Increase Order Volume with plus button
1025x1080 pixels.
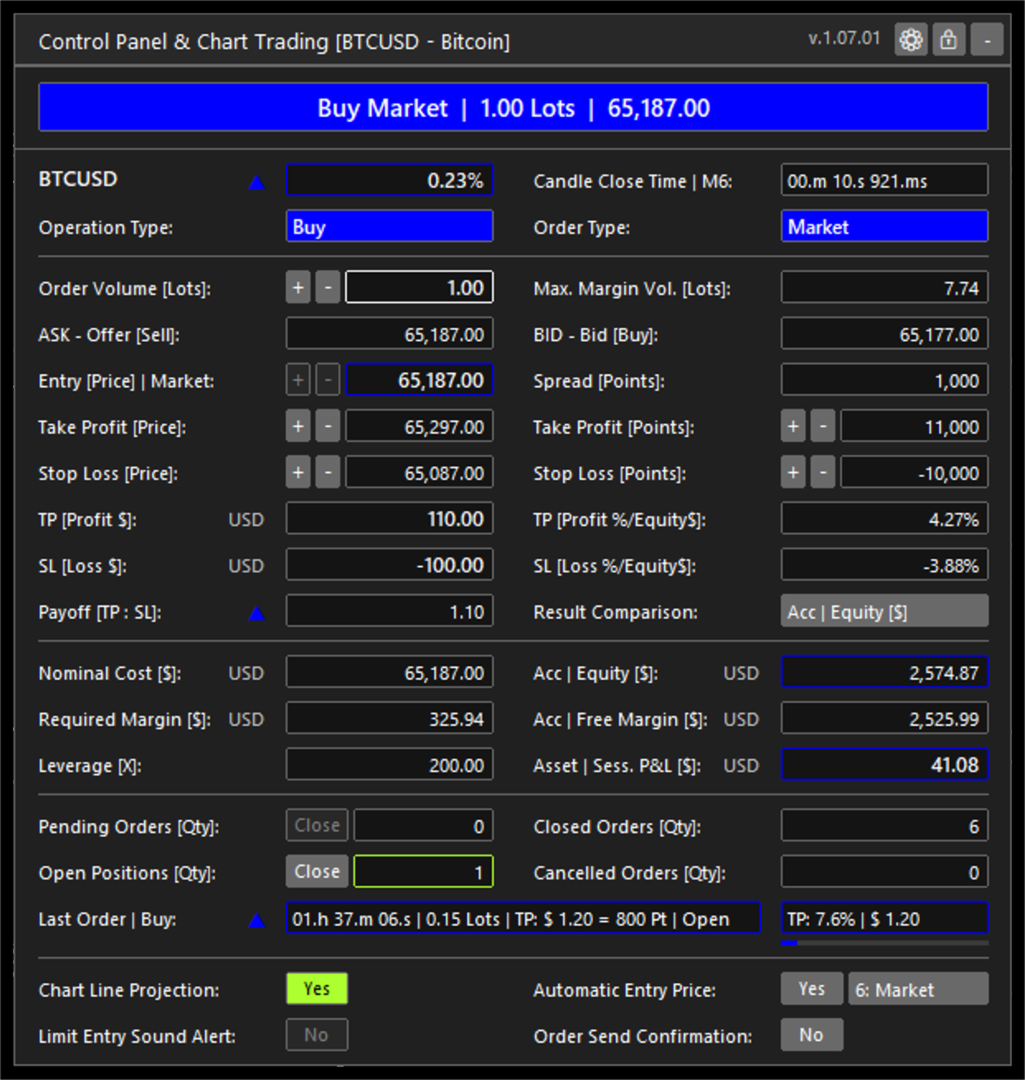pyautogui.click(x=298, y=287)
